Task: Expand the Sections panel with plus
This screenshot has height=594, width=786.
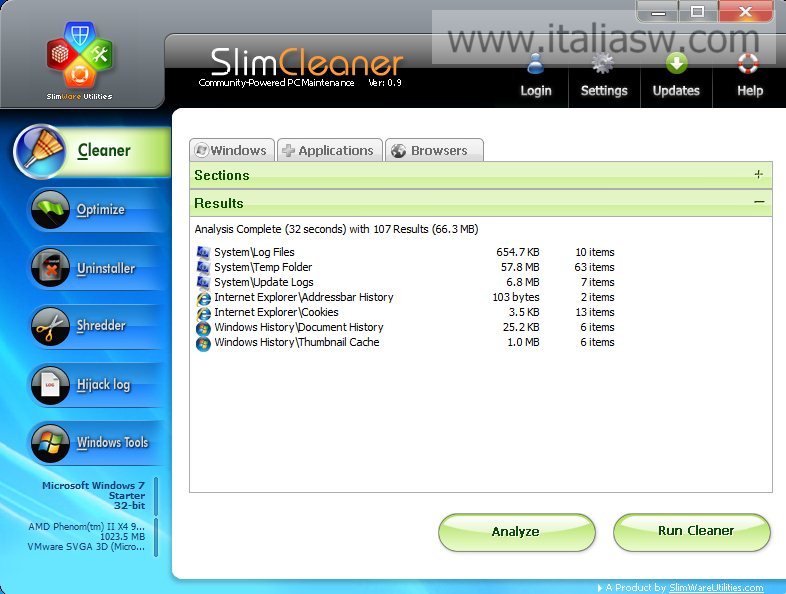Action: pos(758,174)
